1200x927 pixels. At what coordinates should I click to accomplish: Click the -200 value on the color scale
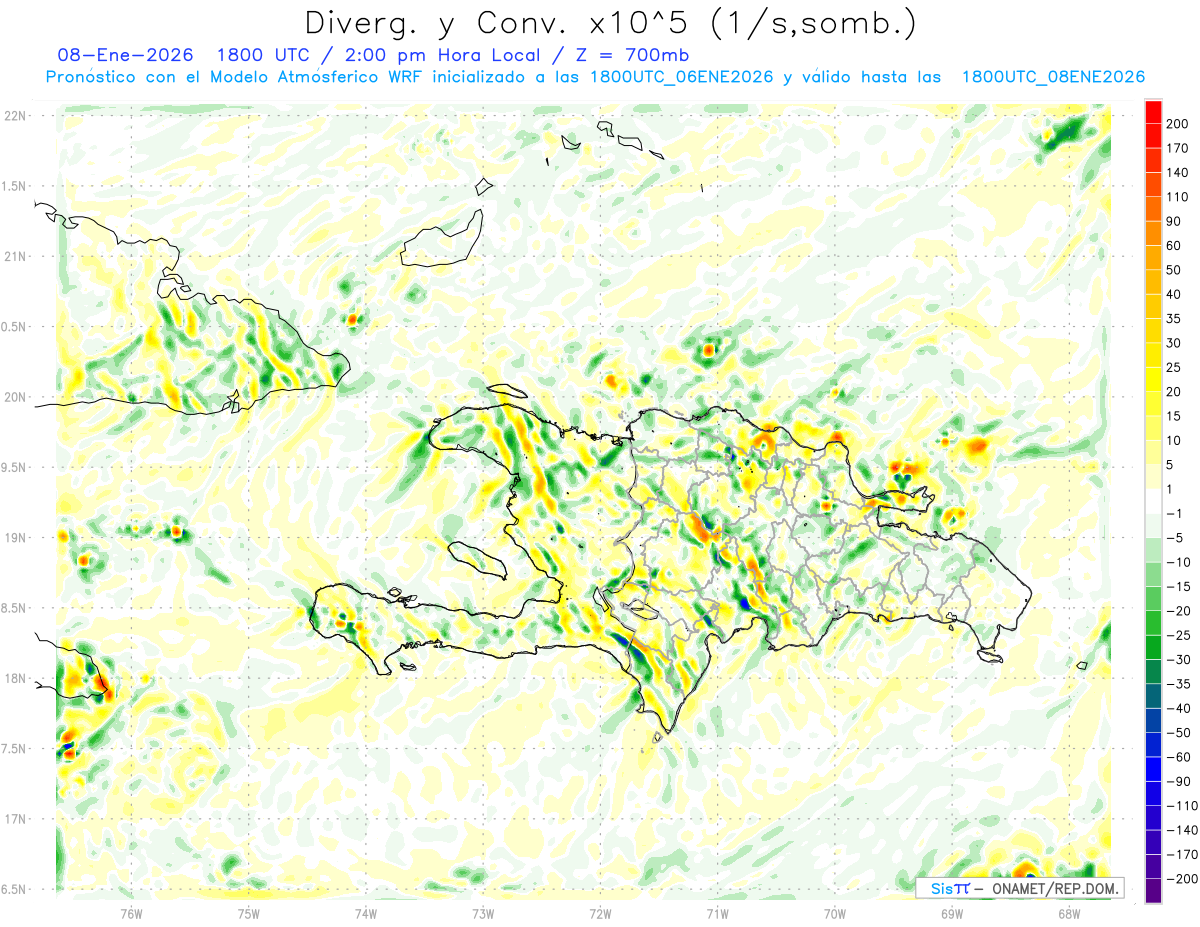click(1181, 878)
